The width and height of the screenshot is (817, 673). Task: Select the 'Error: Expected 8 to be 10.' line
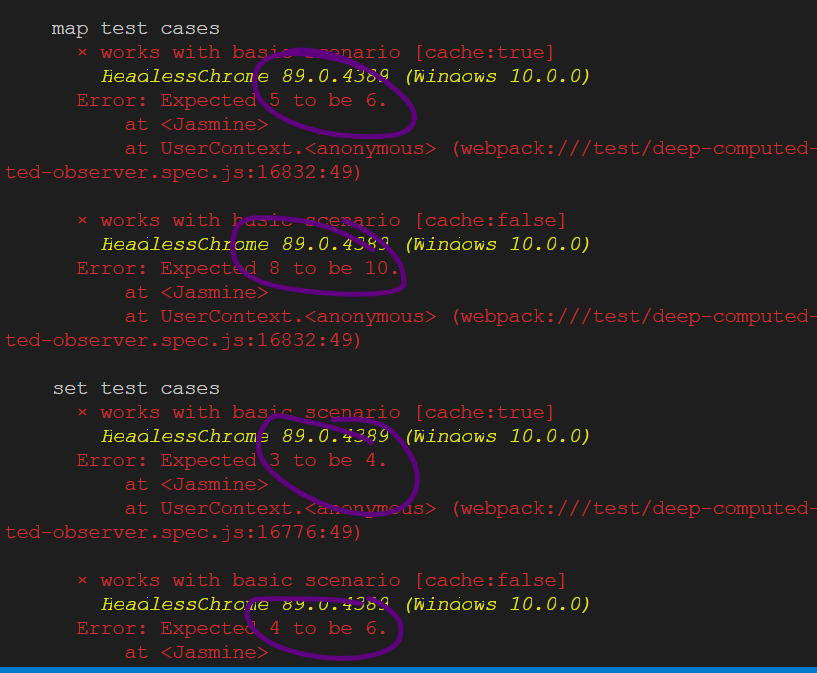(238, 269)
